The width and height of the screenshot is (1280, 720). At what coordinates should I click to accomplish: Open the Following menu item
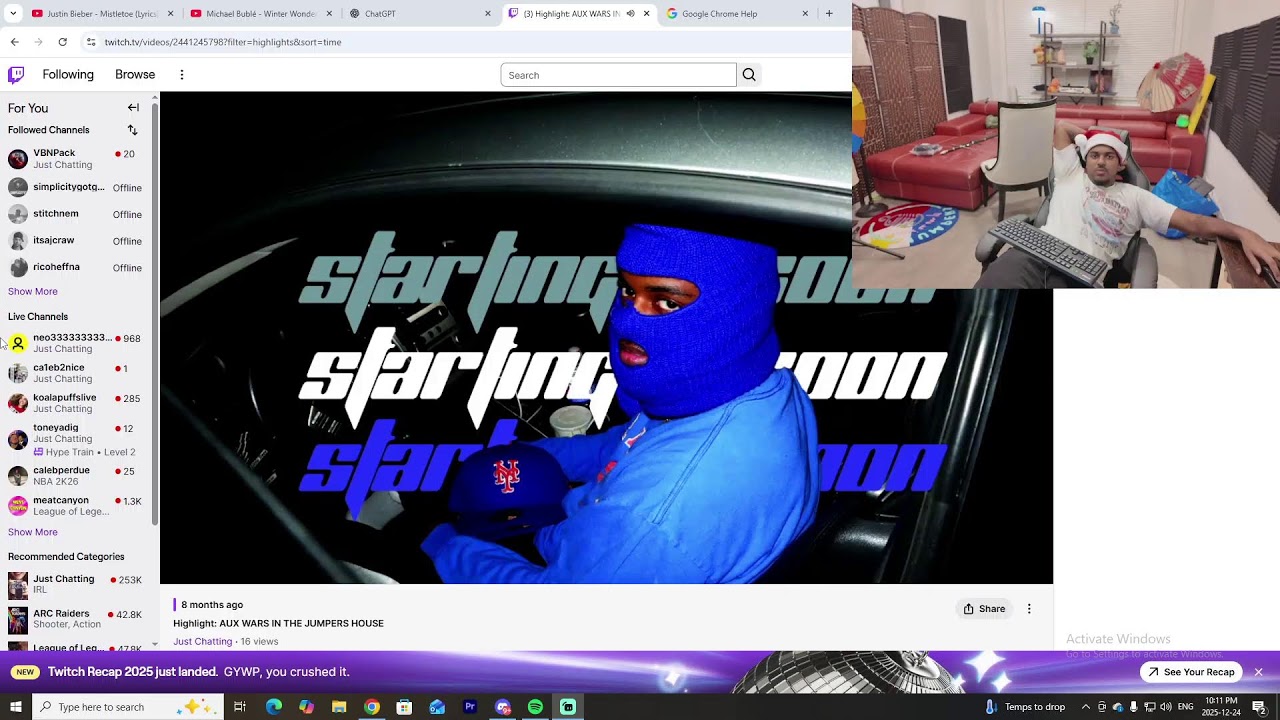pos(68,75)
